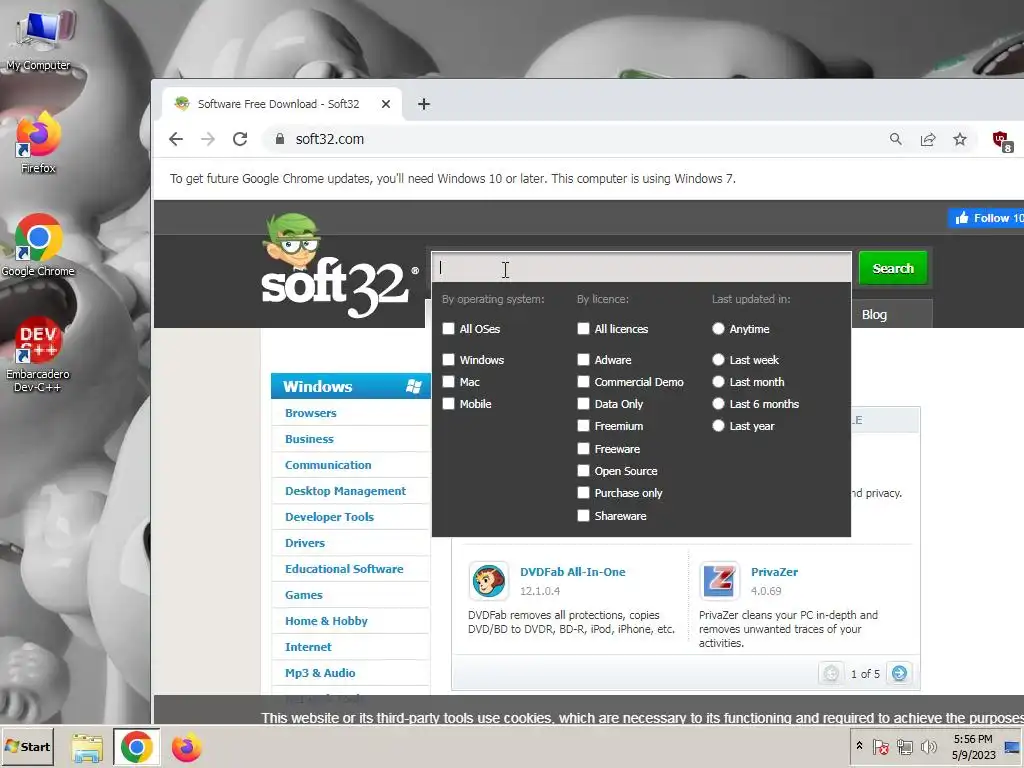Reload the soft32.com page

click(x=240, y=139)
